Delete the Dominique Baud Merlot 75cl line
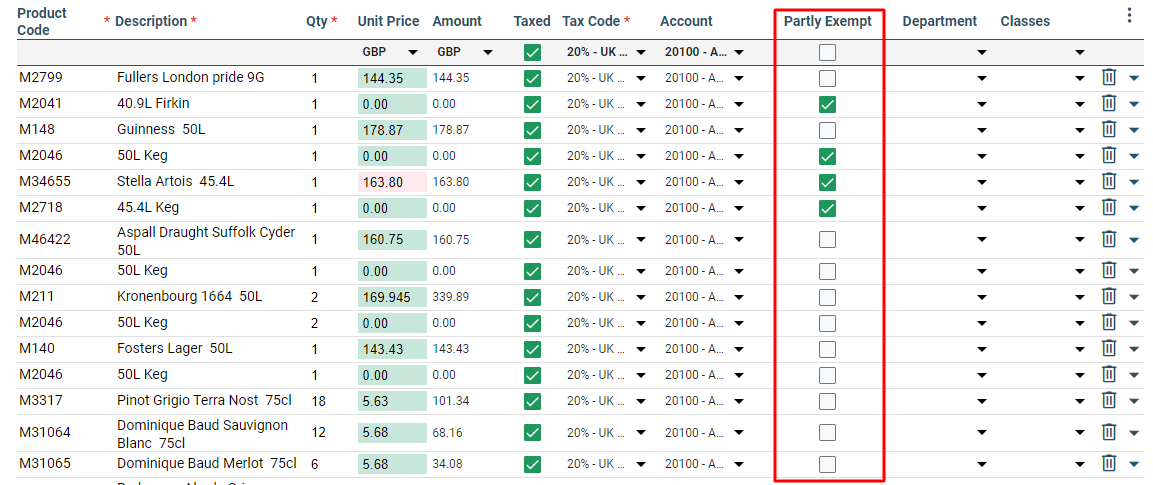The width and height of the screenshot is (1153, 485). [x=1110, y=464]
